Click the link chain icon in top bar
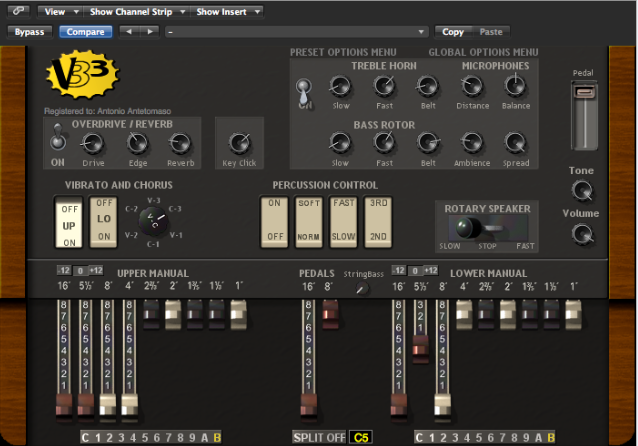 click(20, 12)
